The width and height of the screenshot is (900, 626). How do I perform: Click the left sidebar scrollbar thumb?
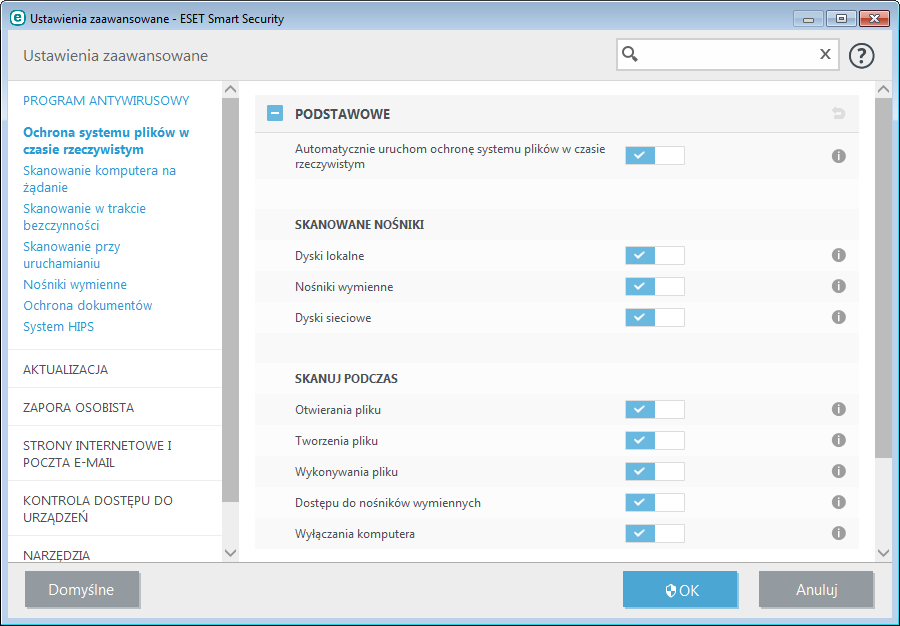[230, 300]
